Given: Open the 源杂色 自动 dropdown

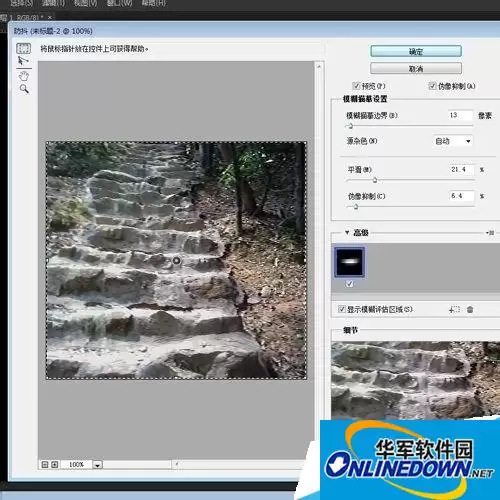Looking at the screenshot, I should [x=453, y=141].
